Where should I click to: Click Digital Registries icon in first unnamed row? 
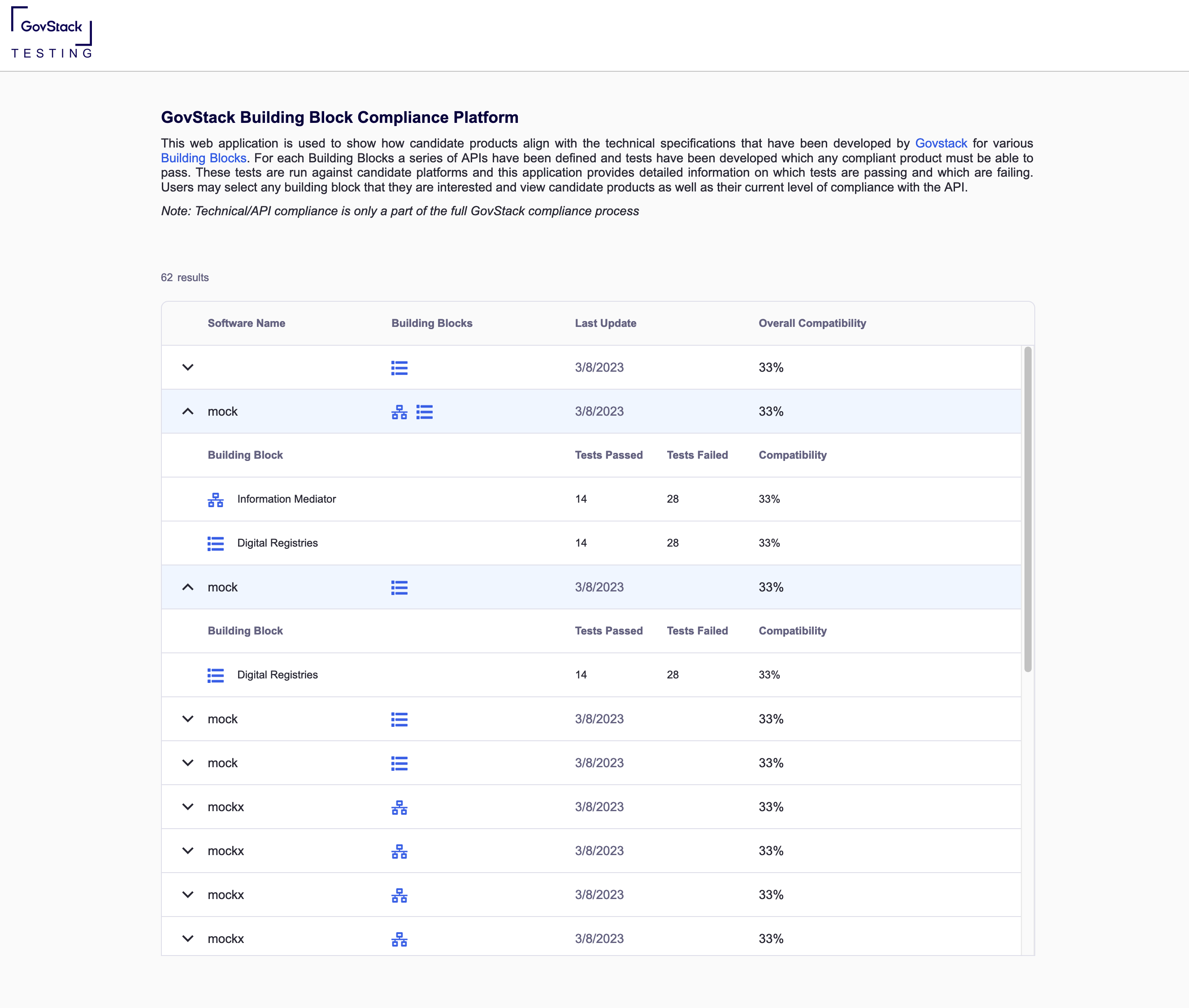tap(399, 367)
